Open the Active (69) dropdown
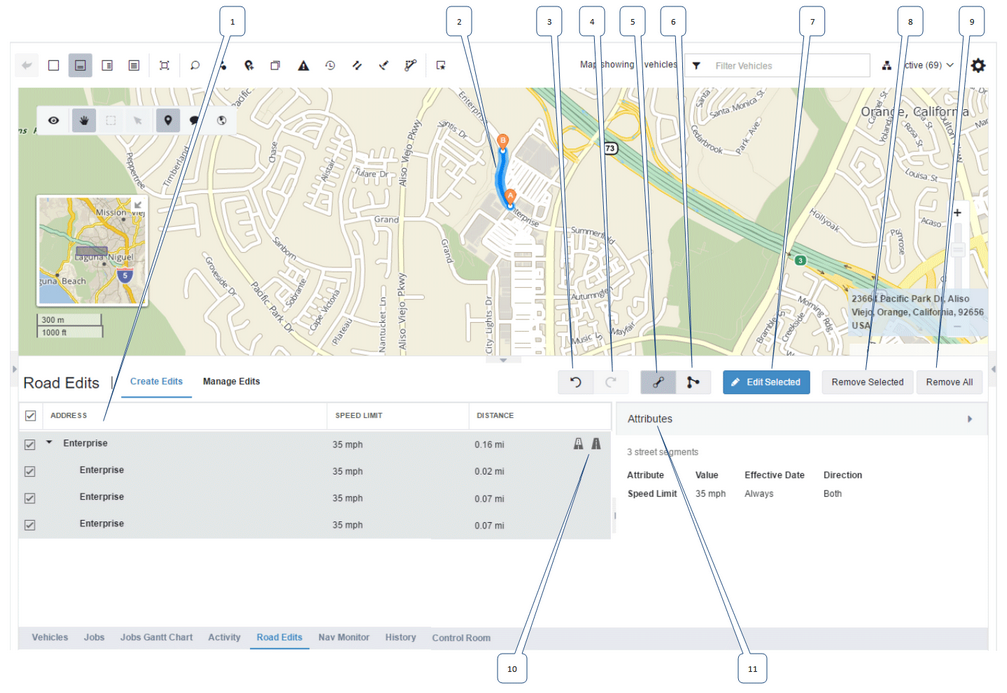 928,65
